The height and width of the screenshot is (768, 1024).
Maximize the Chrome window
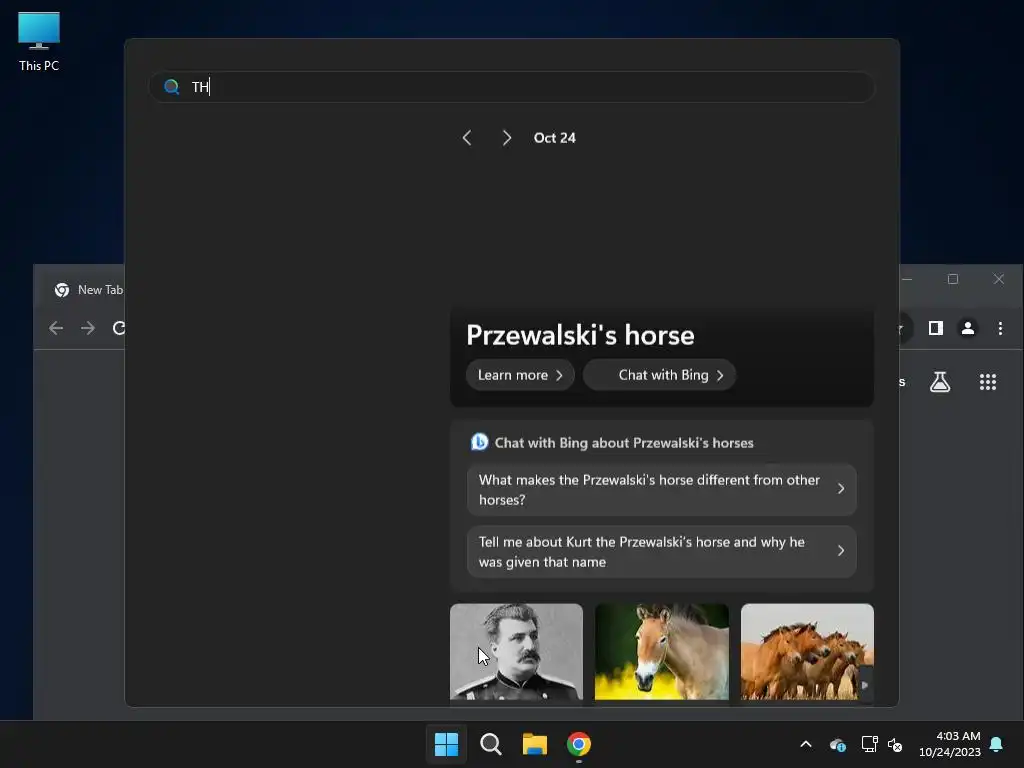(953, 280)
